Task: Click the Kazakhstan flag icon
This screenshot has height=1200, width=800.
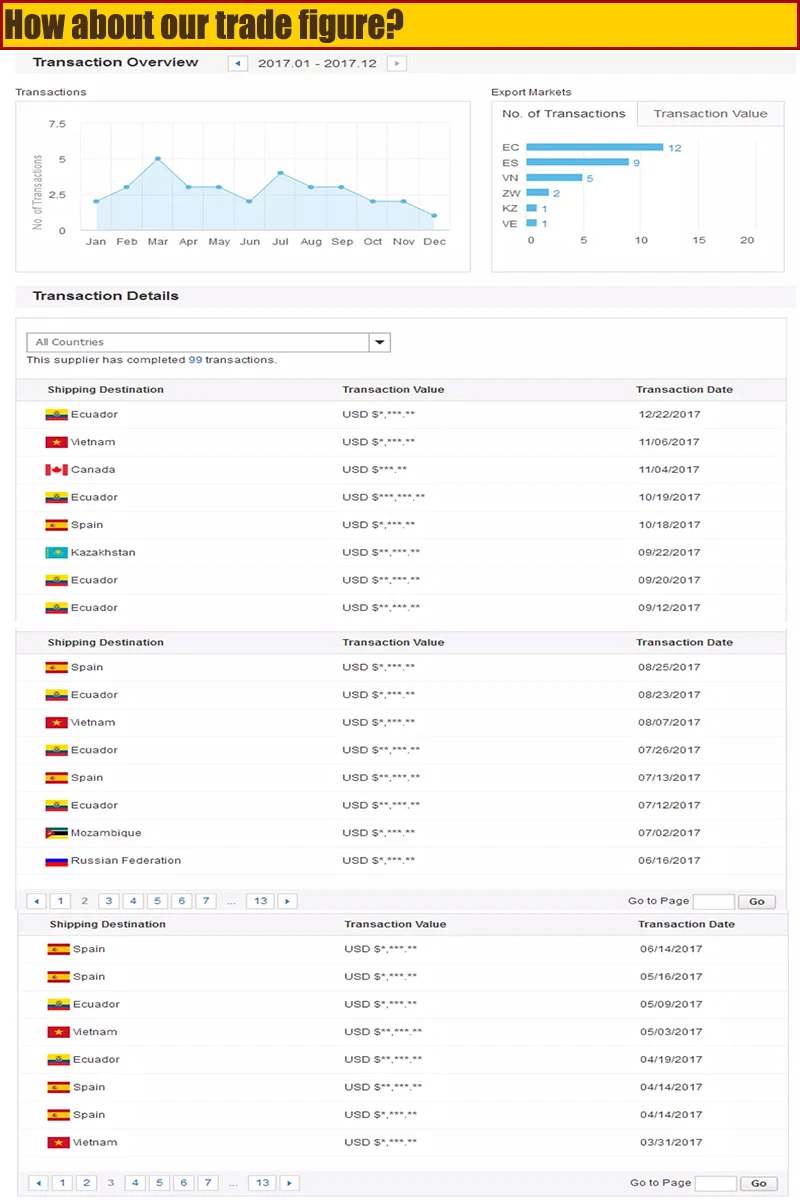Action: tap(56, 553)
